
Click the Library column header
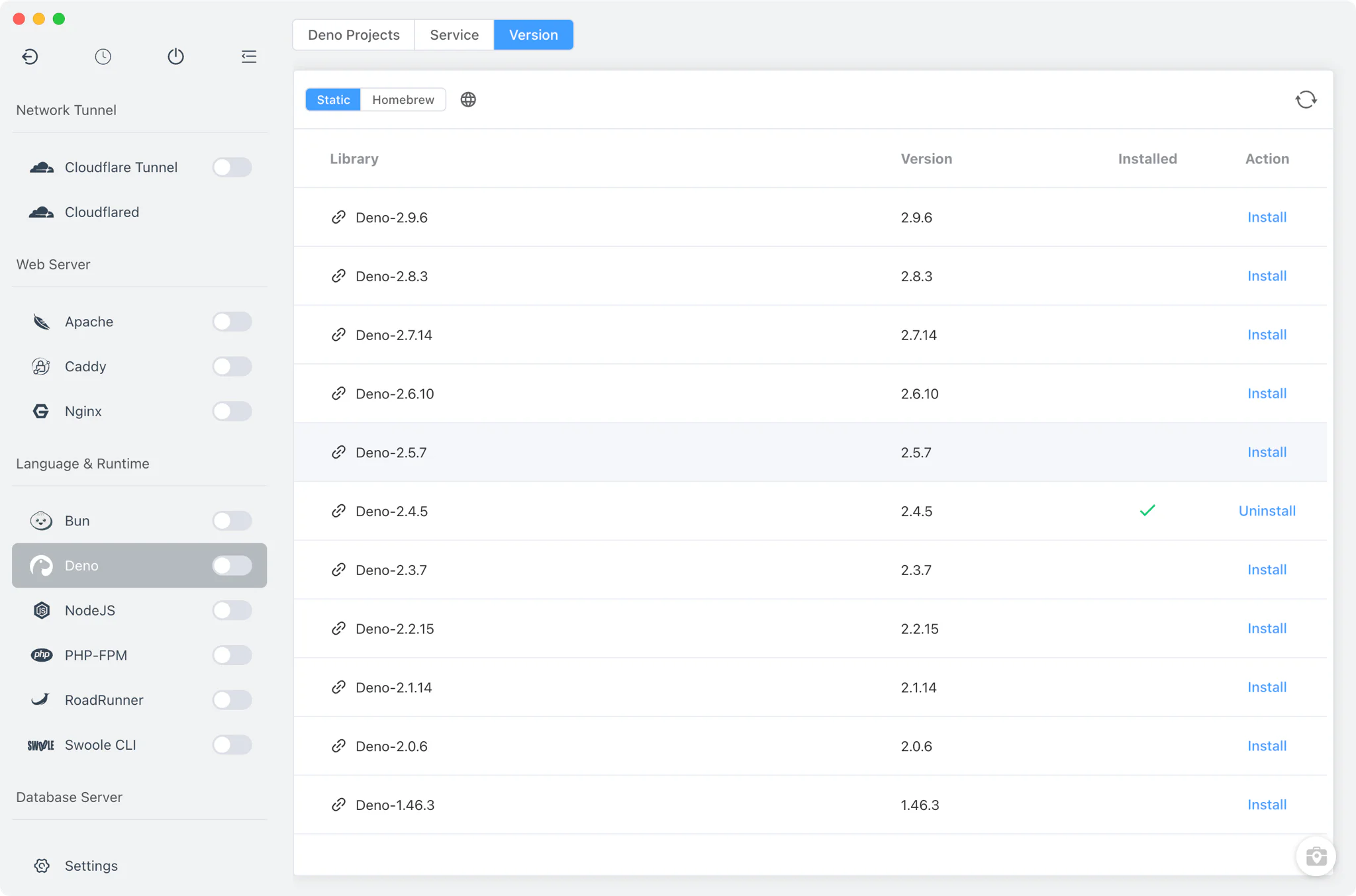354,159
